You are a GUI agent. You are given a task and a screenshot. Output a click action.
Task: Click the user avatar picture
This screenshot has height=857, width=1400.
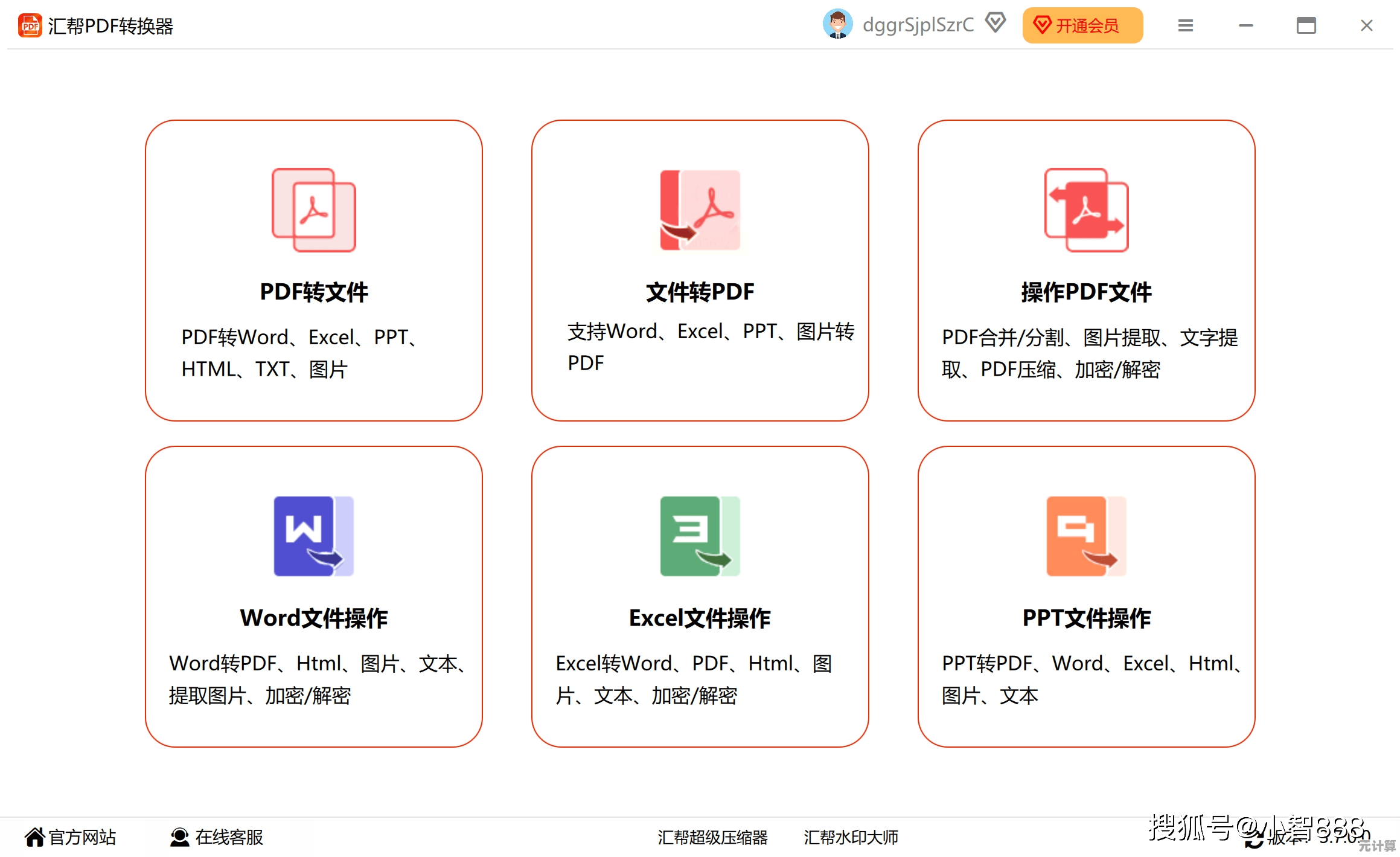(837, 25)
